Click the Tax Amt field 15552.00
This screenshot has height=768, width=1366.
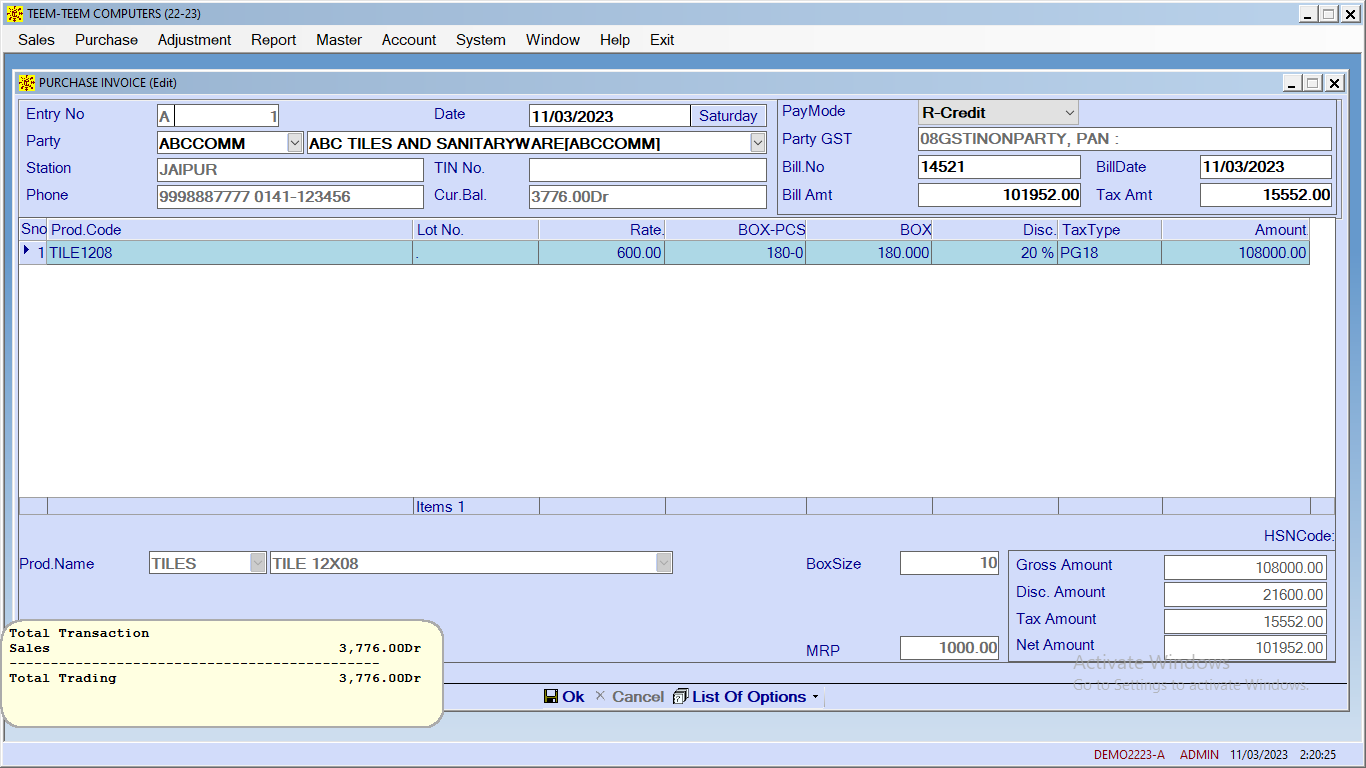click(x=1266, y=195)
